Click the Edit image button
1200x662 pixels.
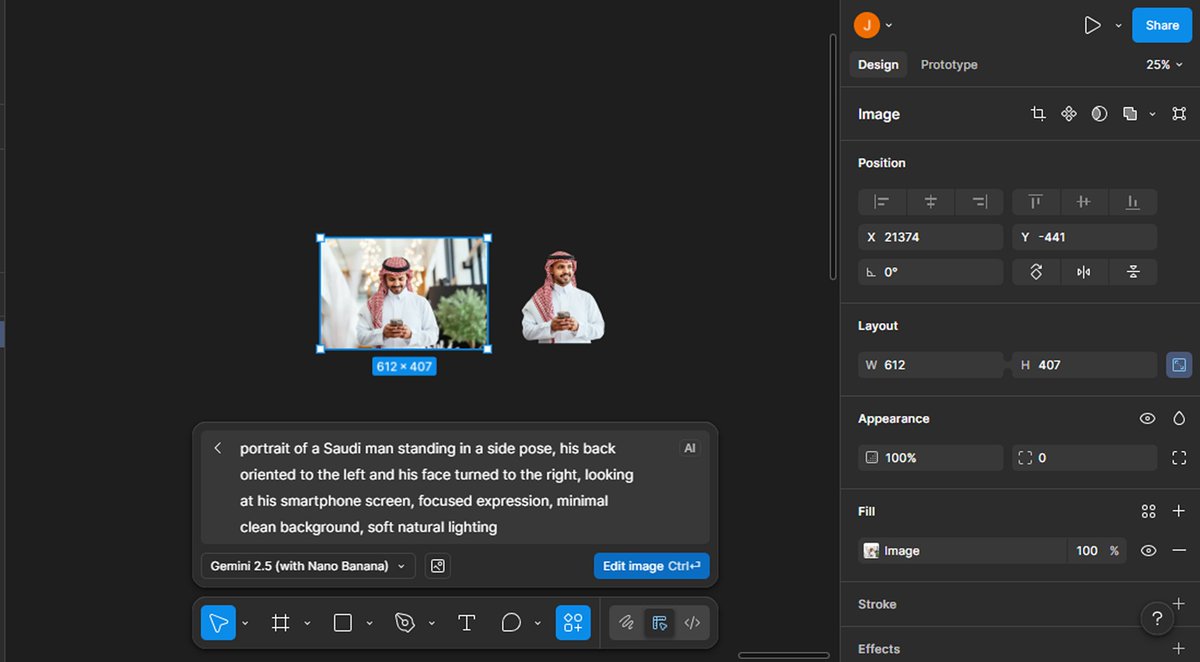coord(651,566)
